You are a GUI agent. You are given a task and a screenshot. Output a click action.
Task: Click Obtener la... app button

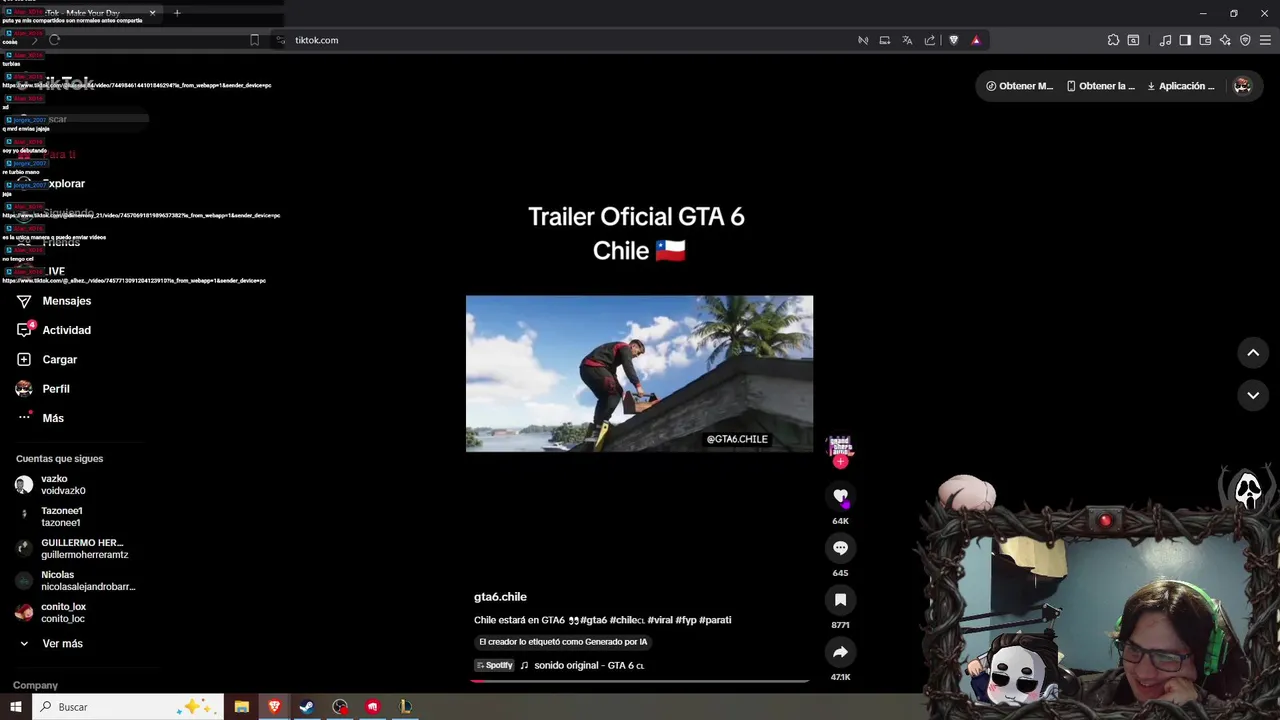coord(1100,86)
